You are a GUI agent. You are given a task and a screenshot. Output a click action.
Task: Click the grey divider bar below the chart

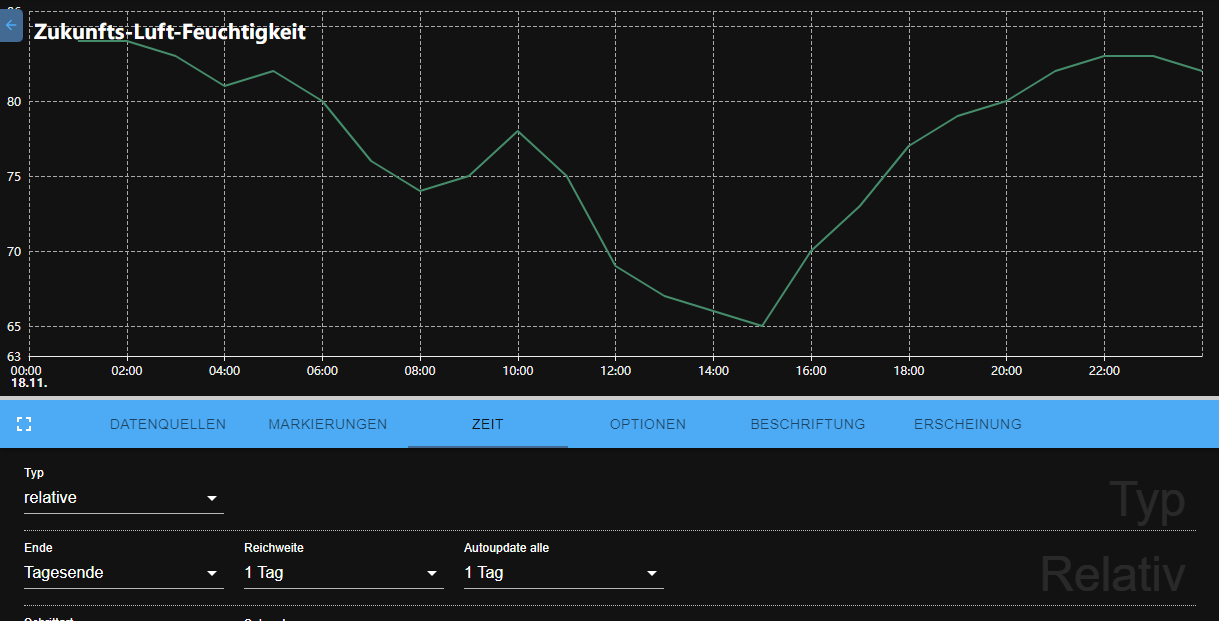609,399
